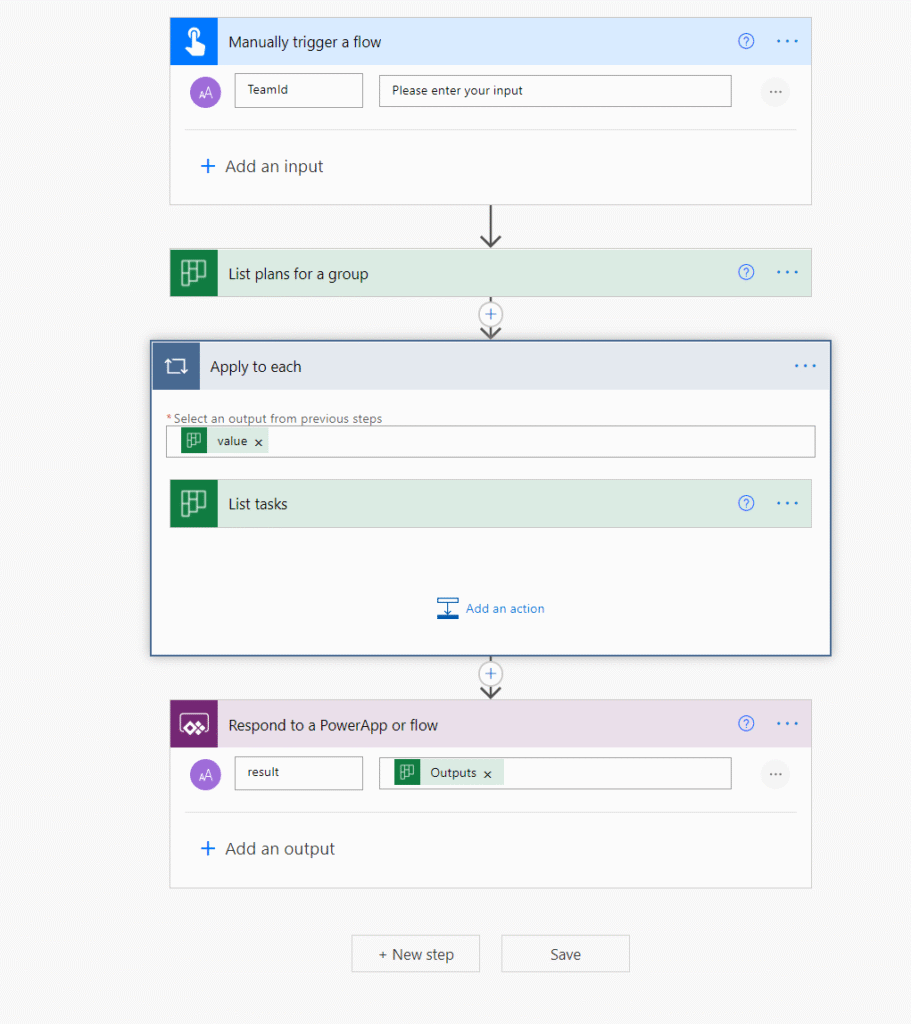
Task: Open help for List plans for a group
Action: point(746,272)
